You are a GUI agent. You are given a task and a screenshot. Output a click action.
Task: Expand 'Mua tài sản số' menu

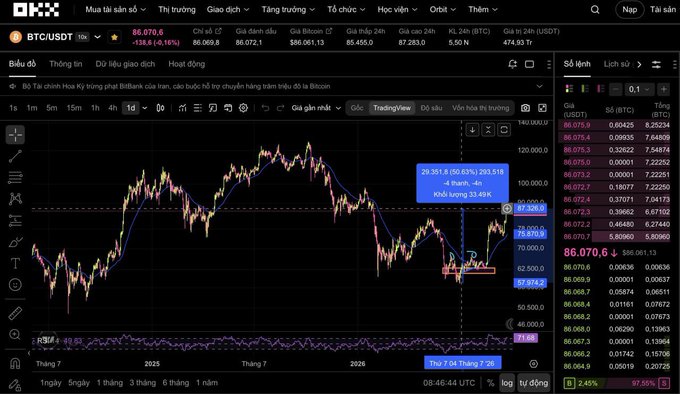point(115,10)
